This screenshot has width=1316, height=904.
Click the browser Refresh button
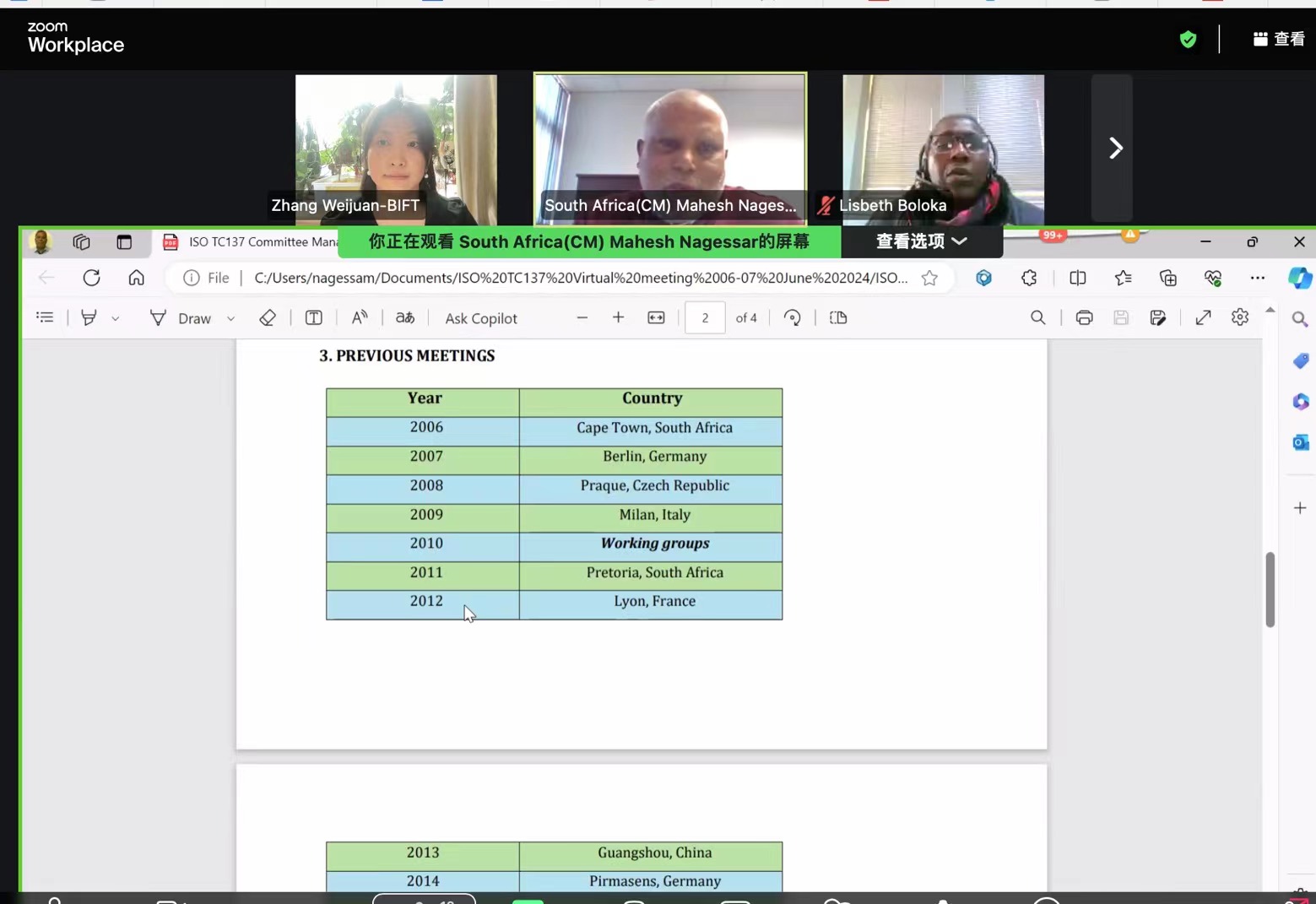pos(91,278)
